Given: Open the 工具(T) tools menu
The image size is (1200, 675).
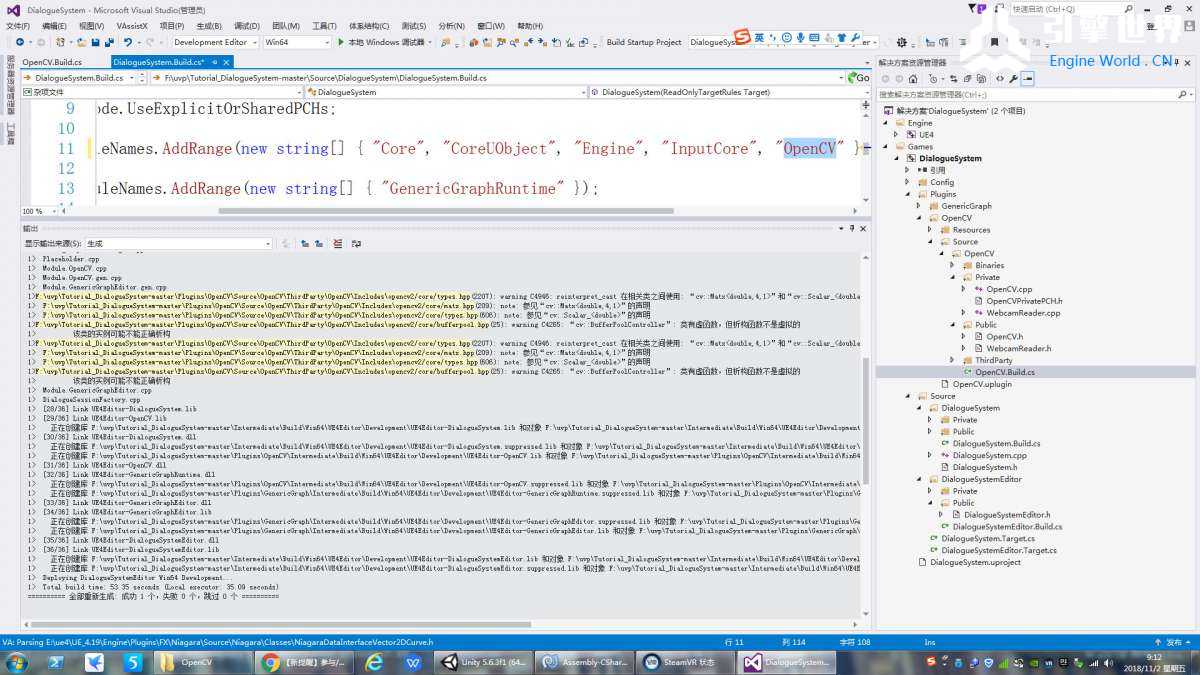Looking at the screenshot, I should tap(324, 26).
